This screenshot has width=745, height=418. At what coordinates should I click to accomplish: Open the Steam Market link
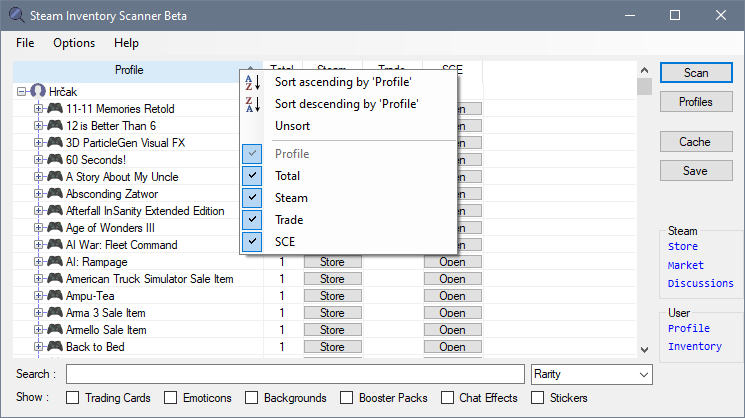686,265
